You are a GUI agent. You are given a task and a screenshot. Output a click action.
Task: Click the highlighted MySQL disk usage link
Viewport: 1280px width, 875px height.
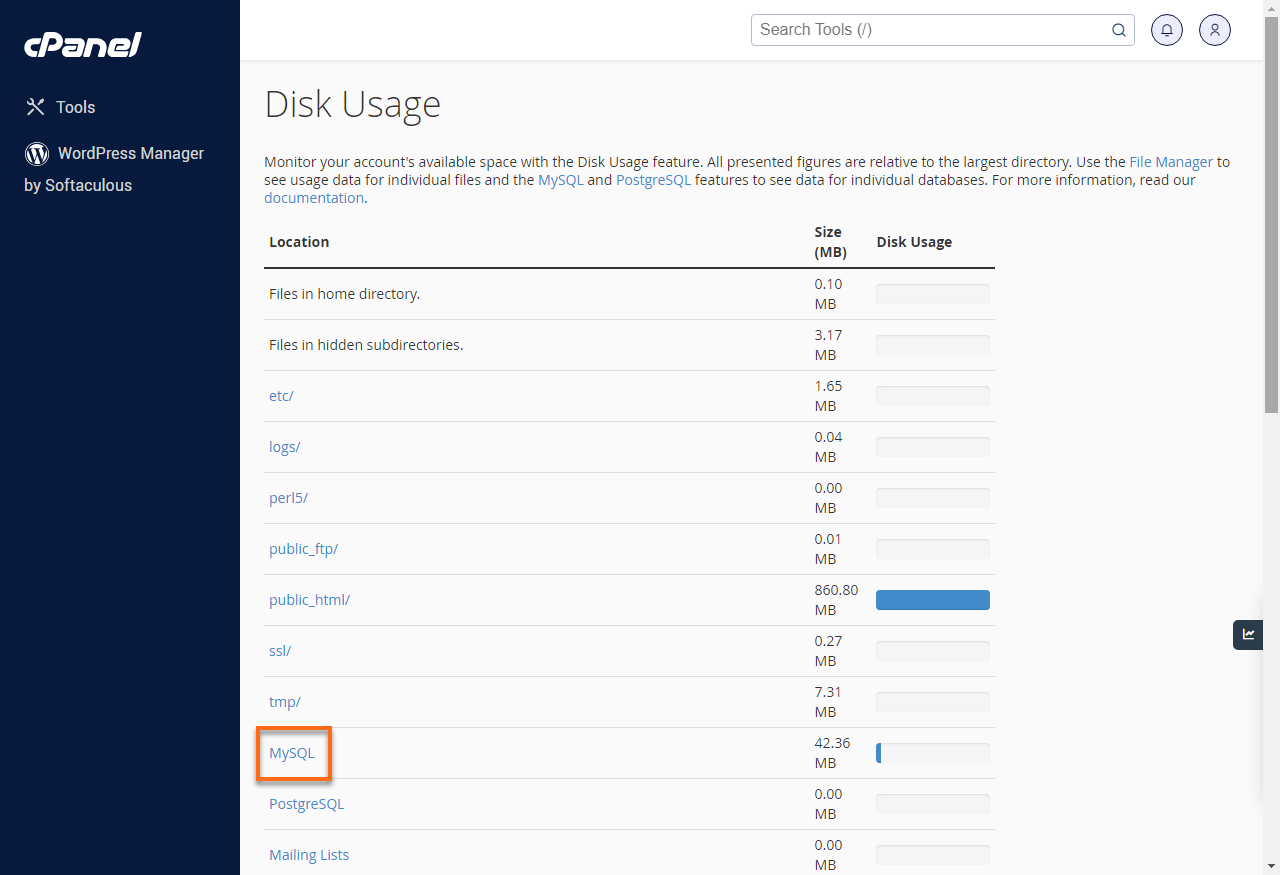292,752
